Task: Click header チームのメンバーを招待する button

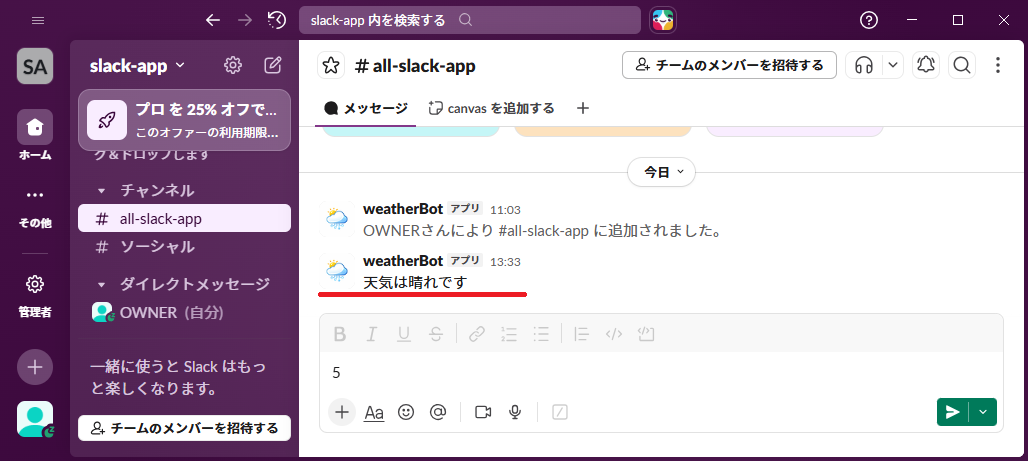Action: coord(729,65)
